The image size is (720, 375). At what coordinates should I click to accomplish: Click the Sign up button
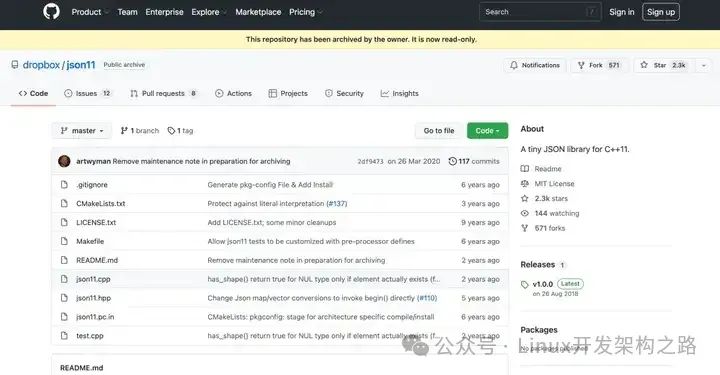pyautogui.click(x=661, y=12)
